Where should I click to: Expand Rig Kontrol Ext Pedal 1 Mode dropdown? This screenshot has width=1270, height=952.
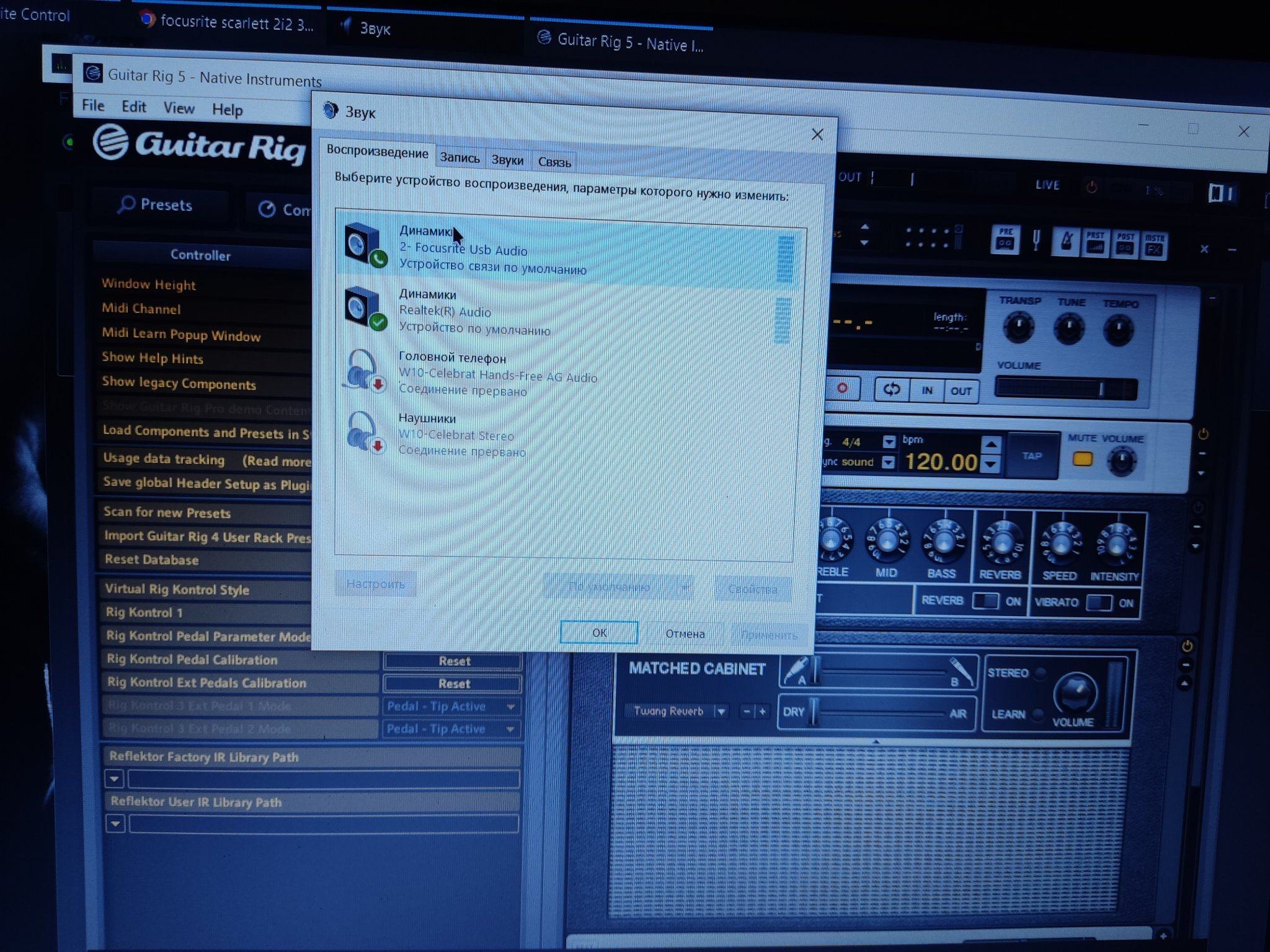[x=511, y=707]
